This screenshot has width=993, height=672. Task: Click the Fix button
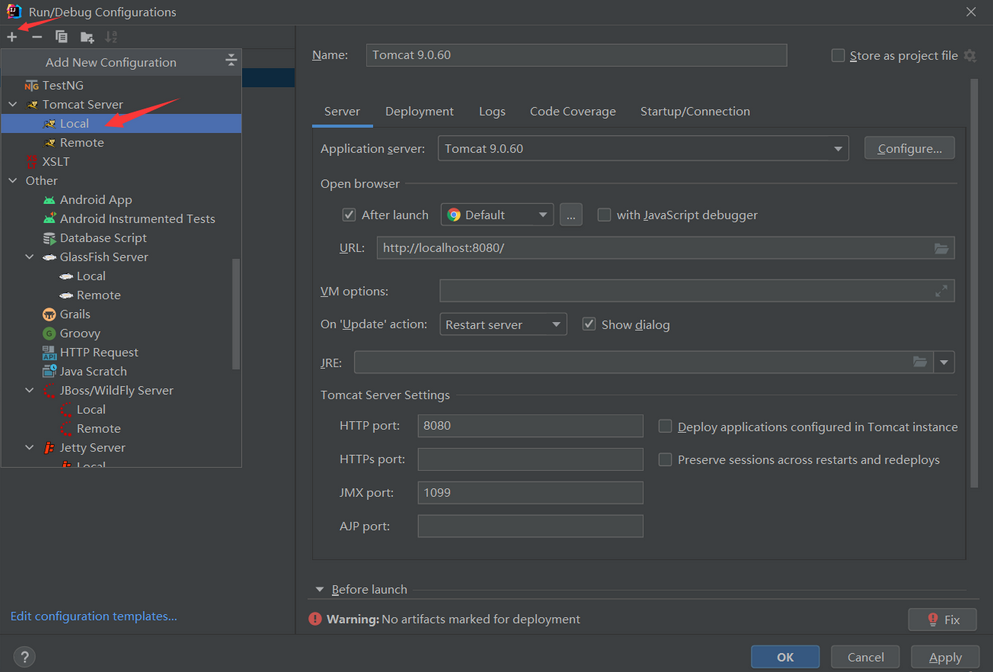[x=942, y=620]
